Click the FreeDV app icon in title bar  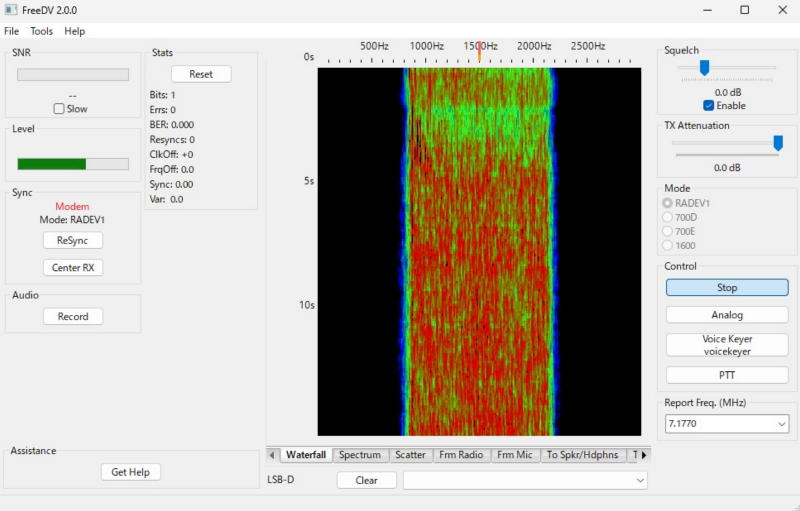(11, 10)
